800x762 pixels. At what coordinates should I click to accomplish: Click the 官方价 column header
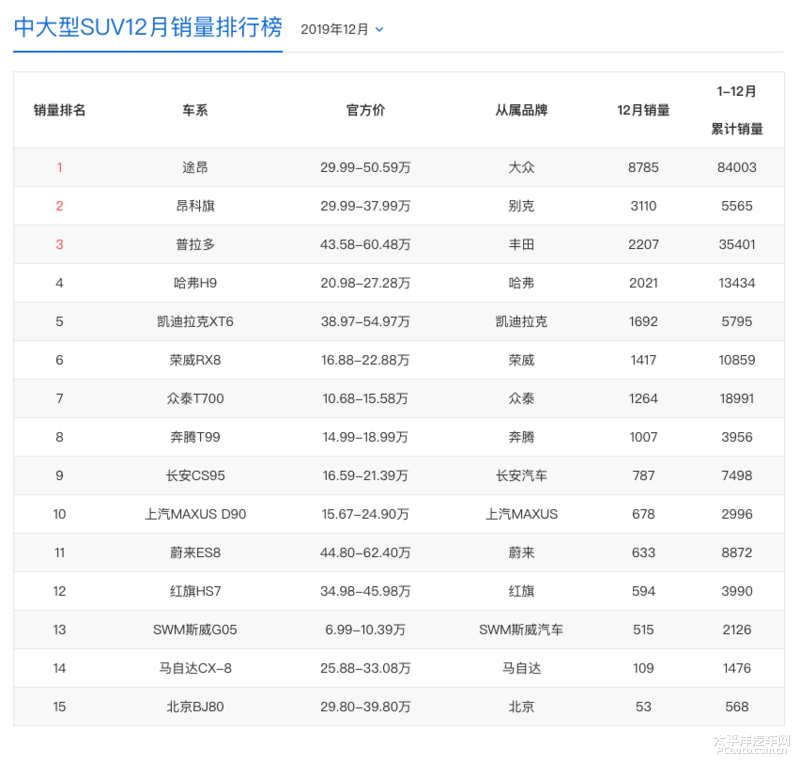click(365, 110)
